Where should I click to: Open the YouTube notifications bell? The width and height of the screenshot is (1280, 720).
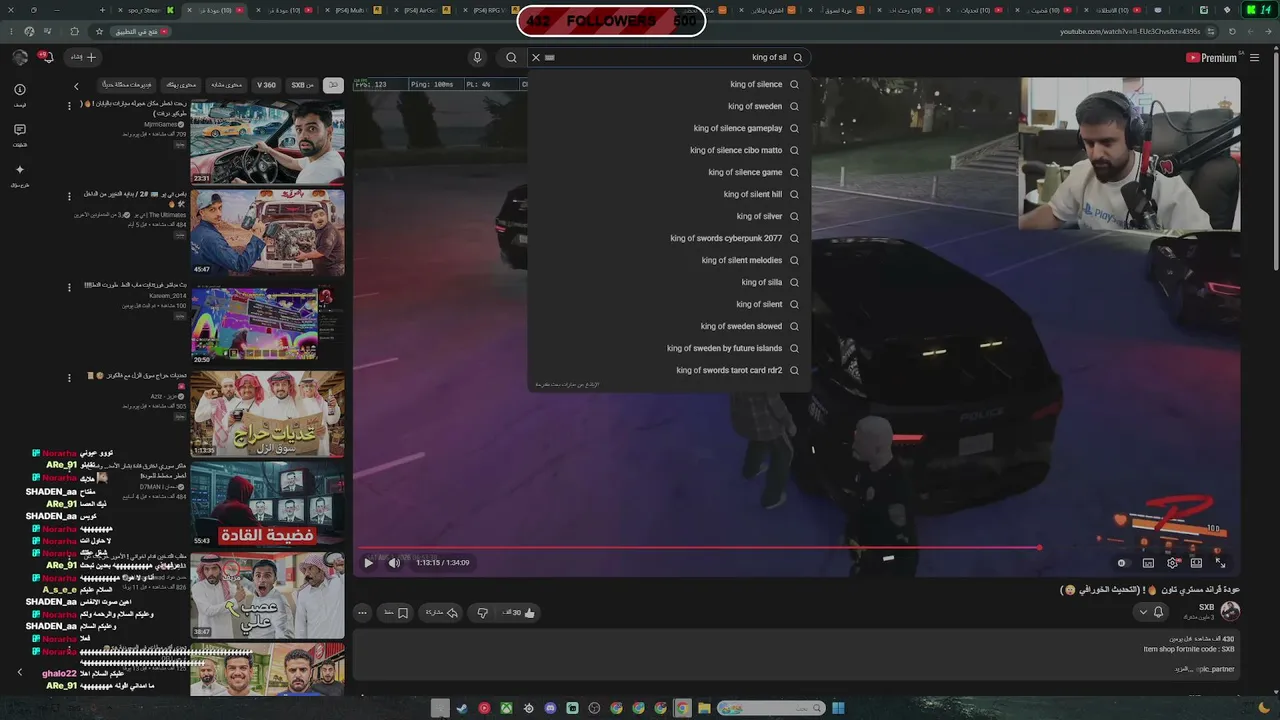pyautogui.click(x=46, y=57)
